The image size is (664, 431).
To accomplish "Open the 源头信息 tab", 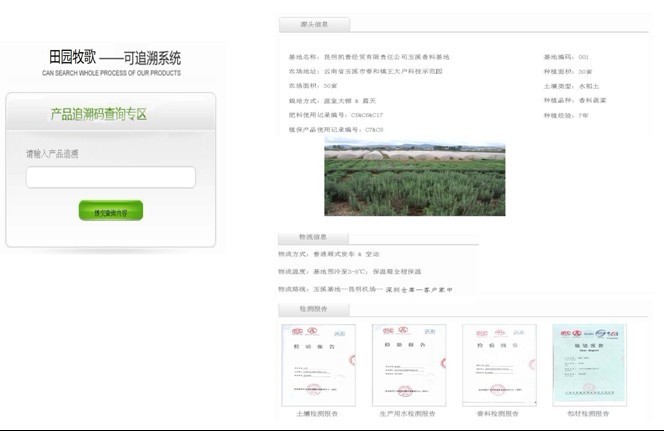I will (x=314, y=25).
